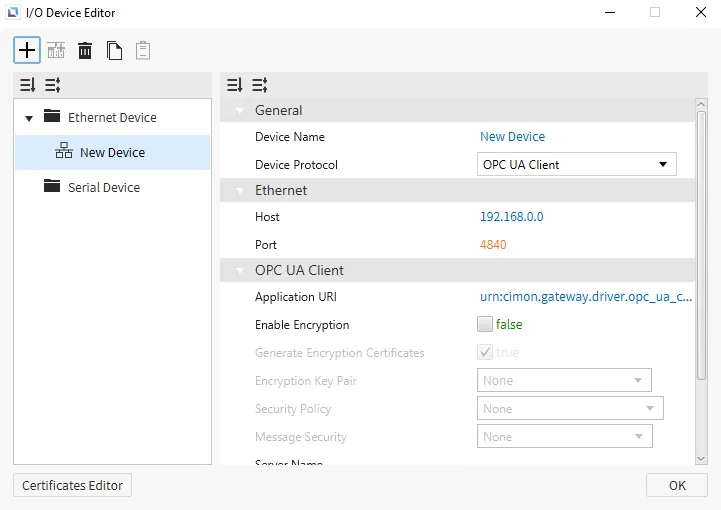Viewport: 721px width, 510px height.
Task: Click the Port value 4840
Action: [493, 244]
